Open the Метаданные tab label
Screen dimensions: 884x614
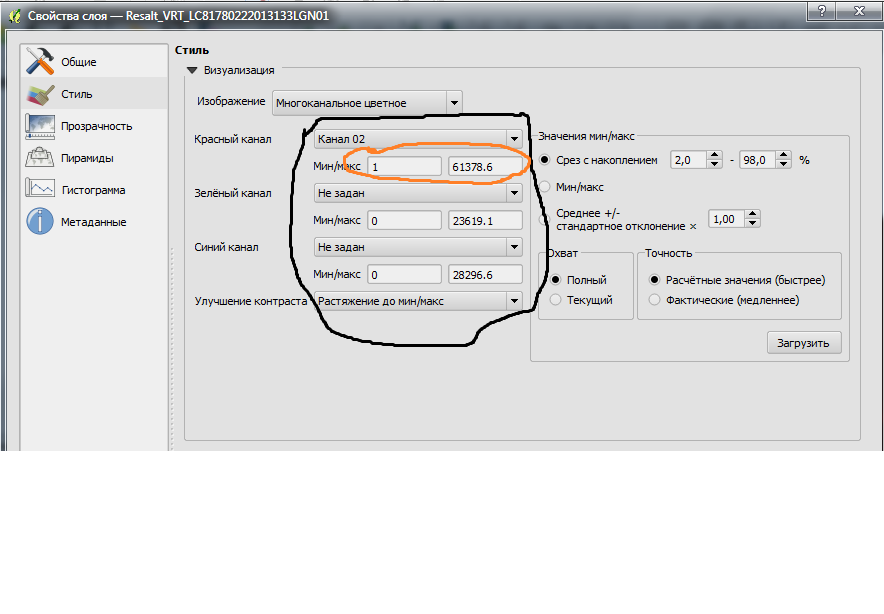(94, 222)
